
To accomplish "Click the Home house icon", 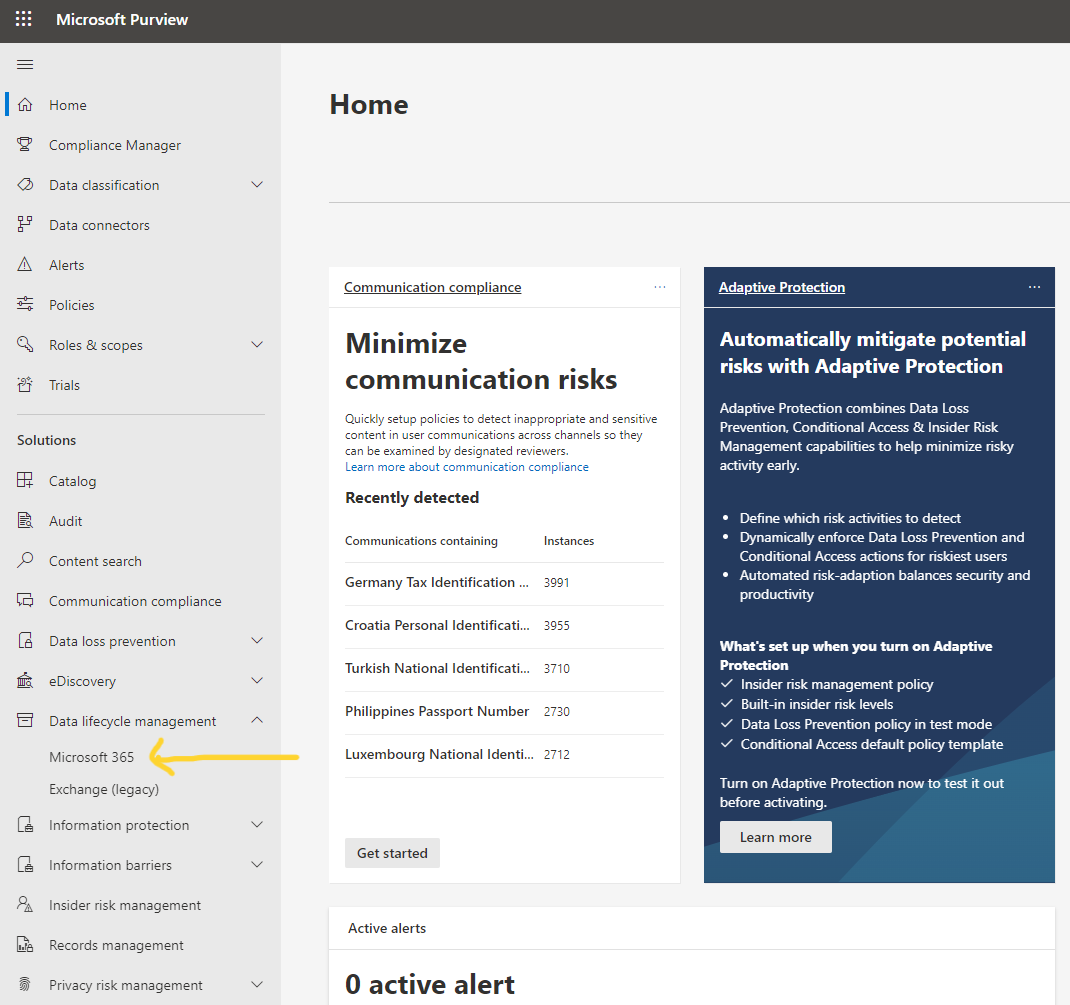I will [25, 104].
